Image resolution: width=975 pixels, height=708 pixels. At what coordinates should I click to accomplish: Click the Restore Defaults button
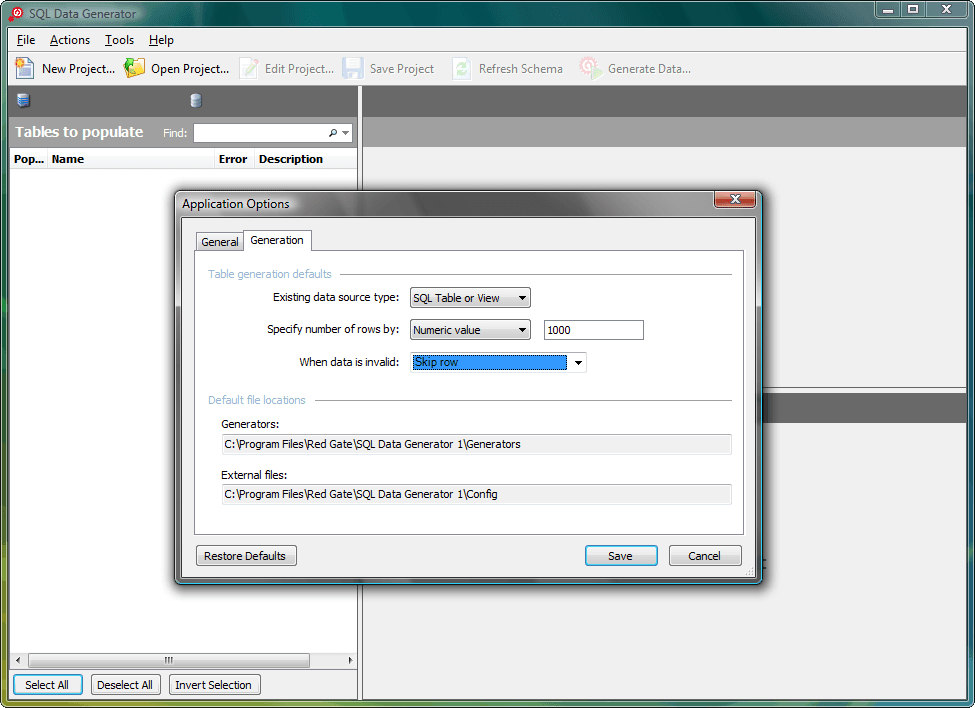pos(246,556)
